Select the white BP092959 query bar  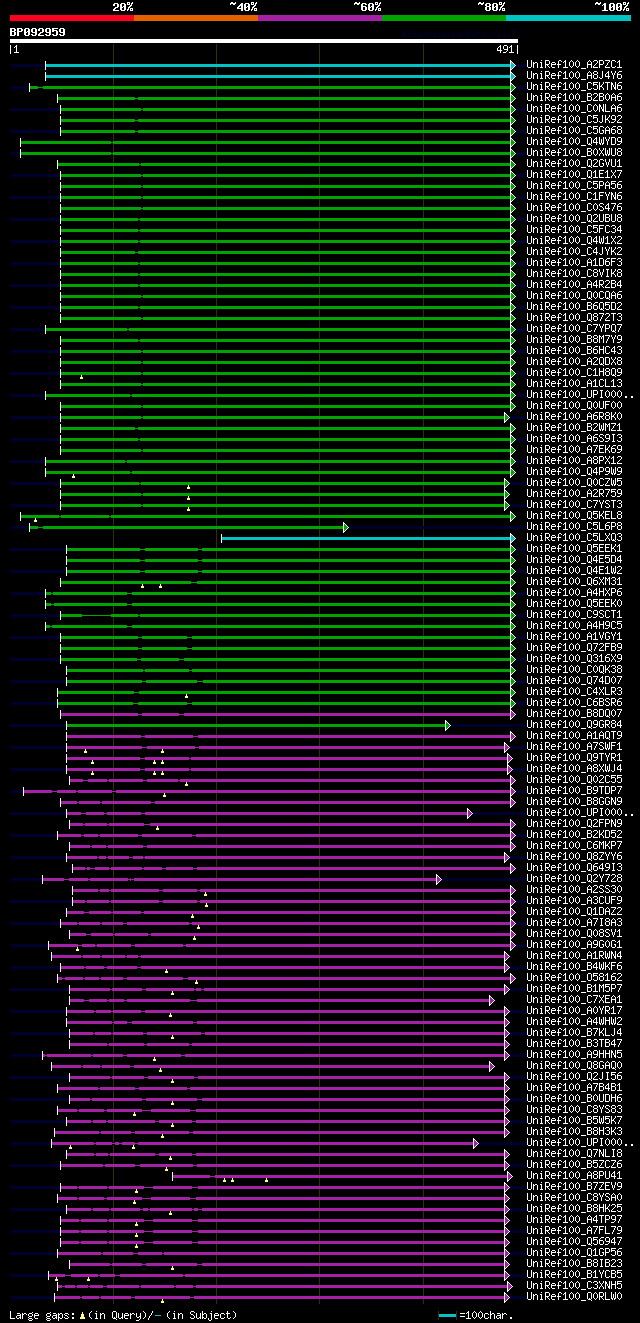click(x=264, y=41)
